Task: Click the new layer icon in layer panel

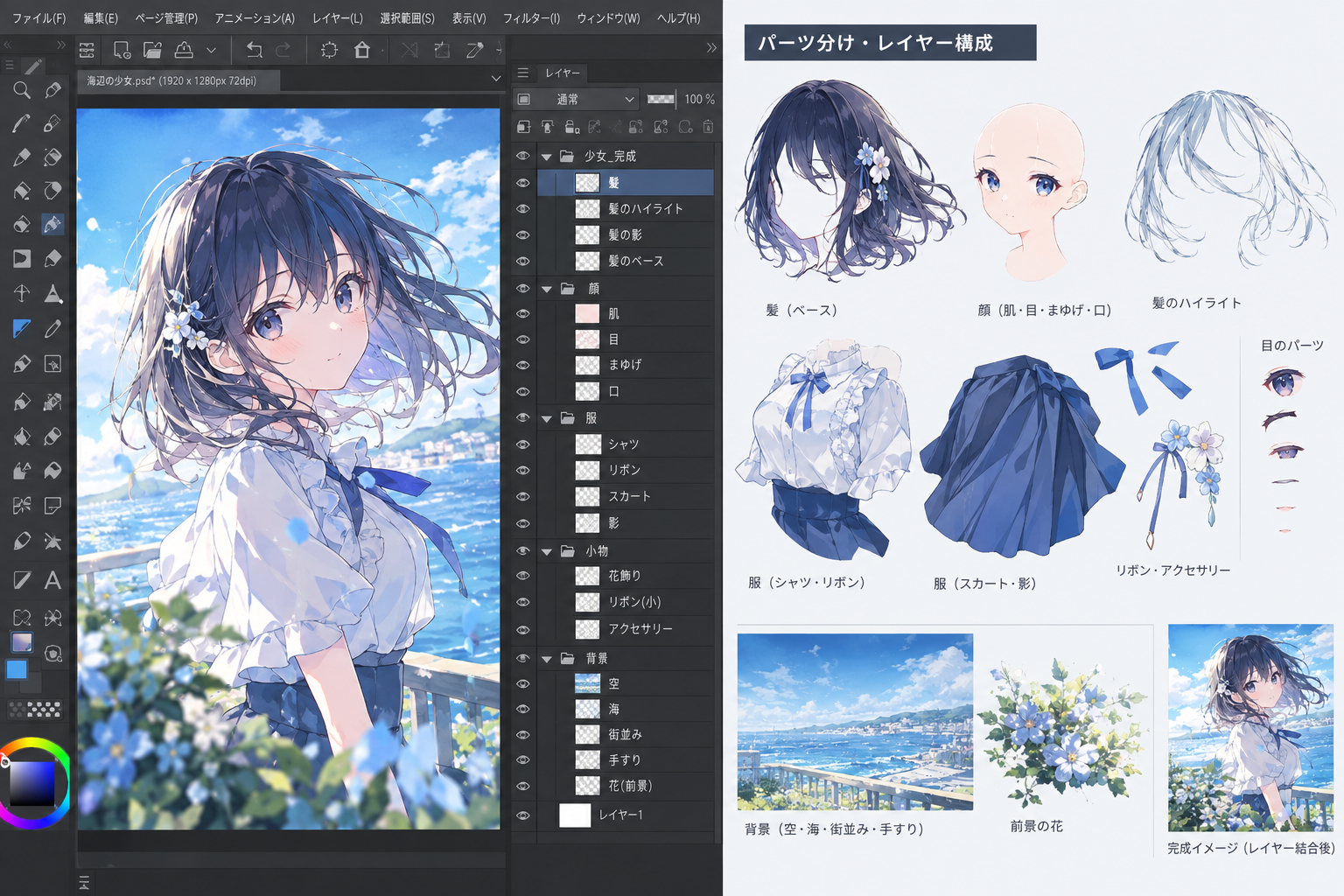Action: (523, 127)
